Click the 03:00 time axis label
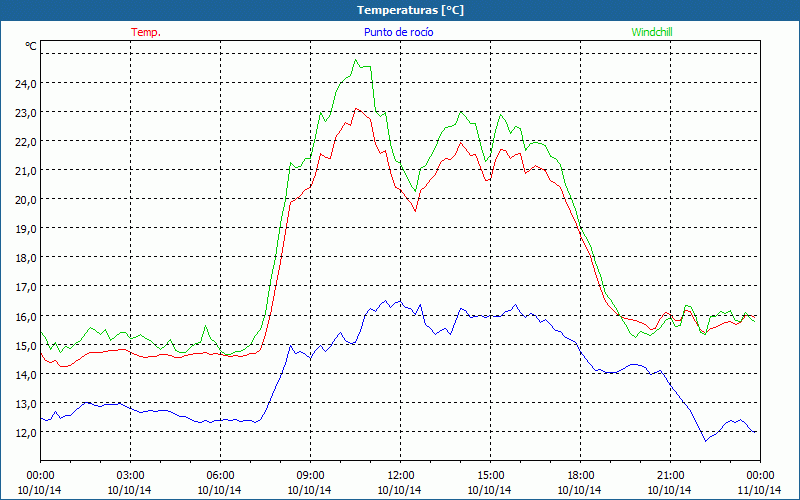This screenshot has height=500, width=800. click(130, 476)
